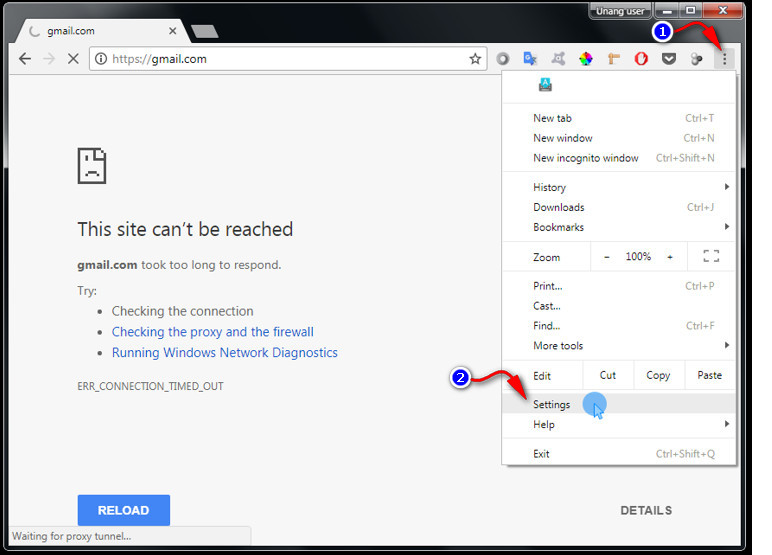
Task: Expand the More tools submenu
Action: [x=619, y=346]
